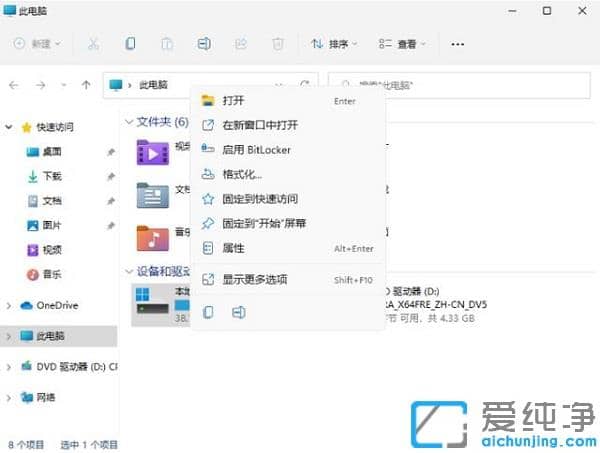Image resolution: width=600 pixels, height=453 pixels.
Task: Open the 排序 sort dropdown
Action: [333, 44]
